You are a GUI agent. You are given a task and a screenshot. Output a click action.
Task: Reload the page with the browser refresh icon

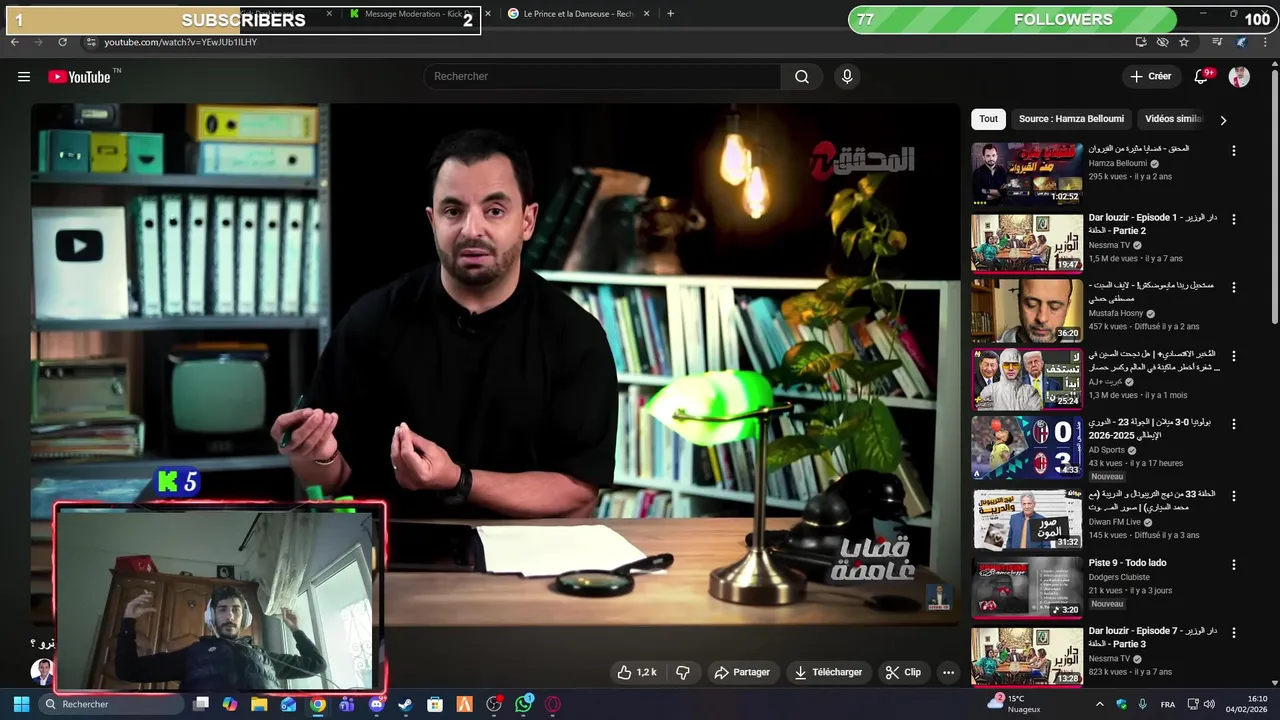(x=62, y=42)
